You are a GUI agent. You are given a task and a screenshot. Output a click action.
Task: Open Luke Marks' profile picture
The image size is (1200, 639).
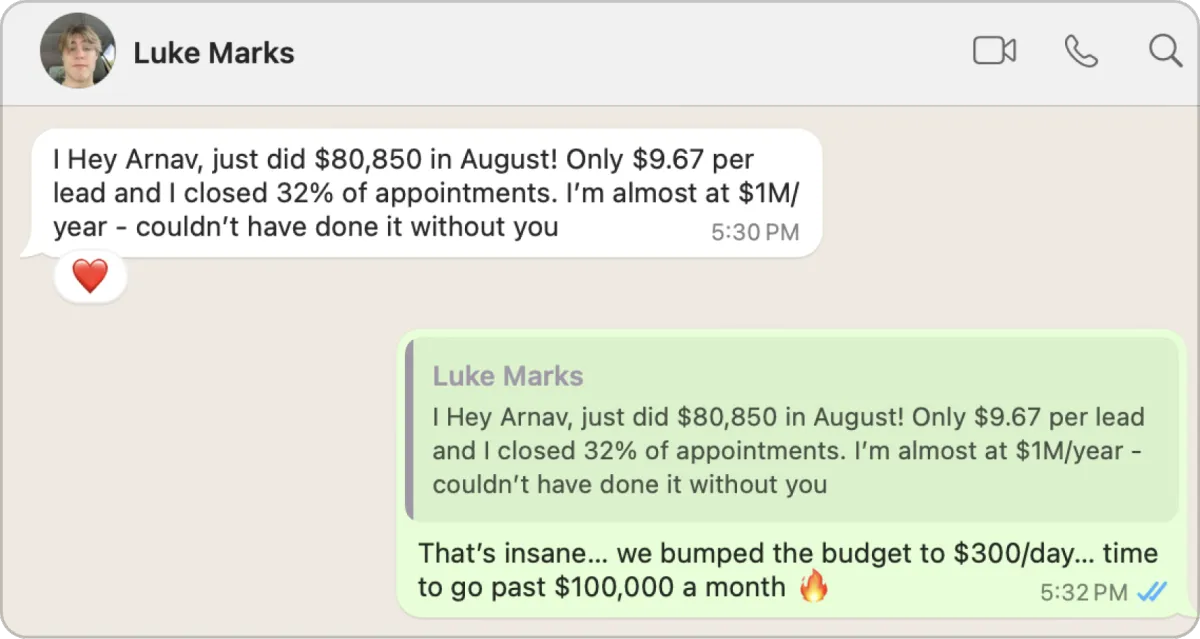click(x=77, y=51)
